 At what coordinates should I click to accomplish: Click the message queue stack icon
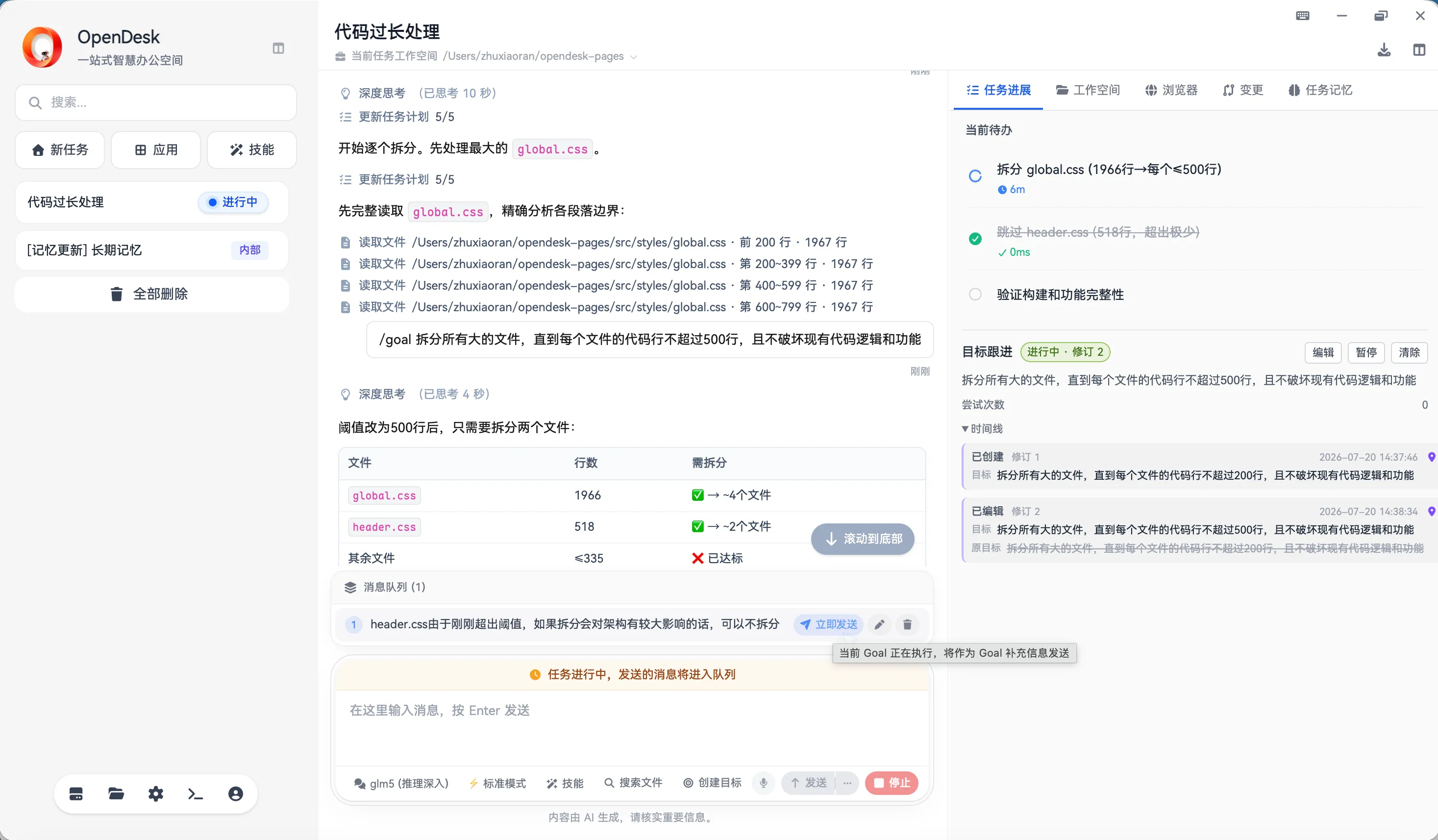pyautogui.click(x=350, y=587)
